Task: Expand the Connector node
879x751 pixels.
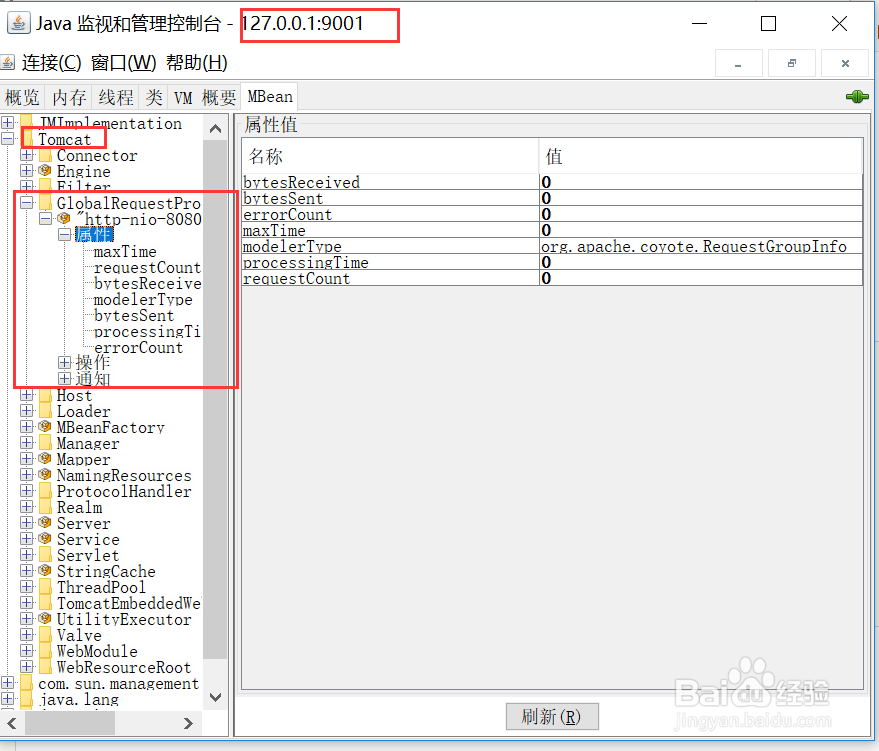Action: coord(26,155)
